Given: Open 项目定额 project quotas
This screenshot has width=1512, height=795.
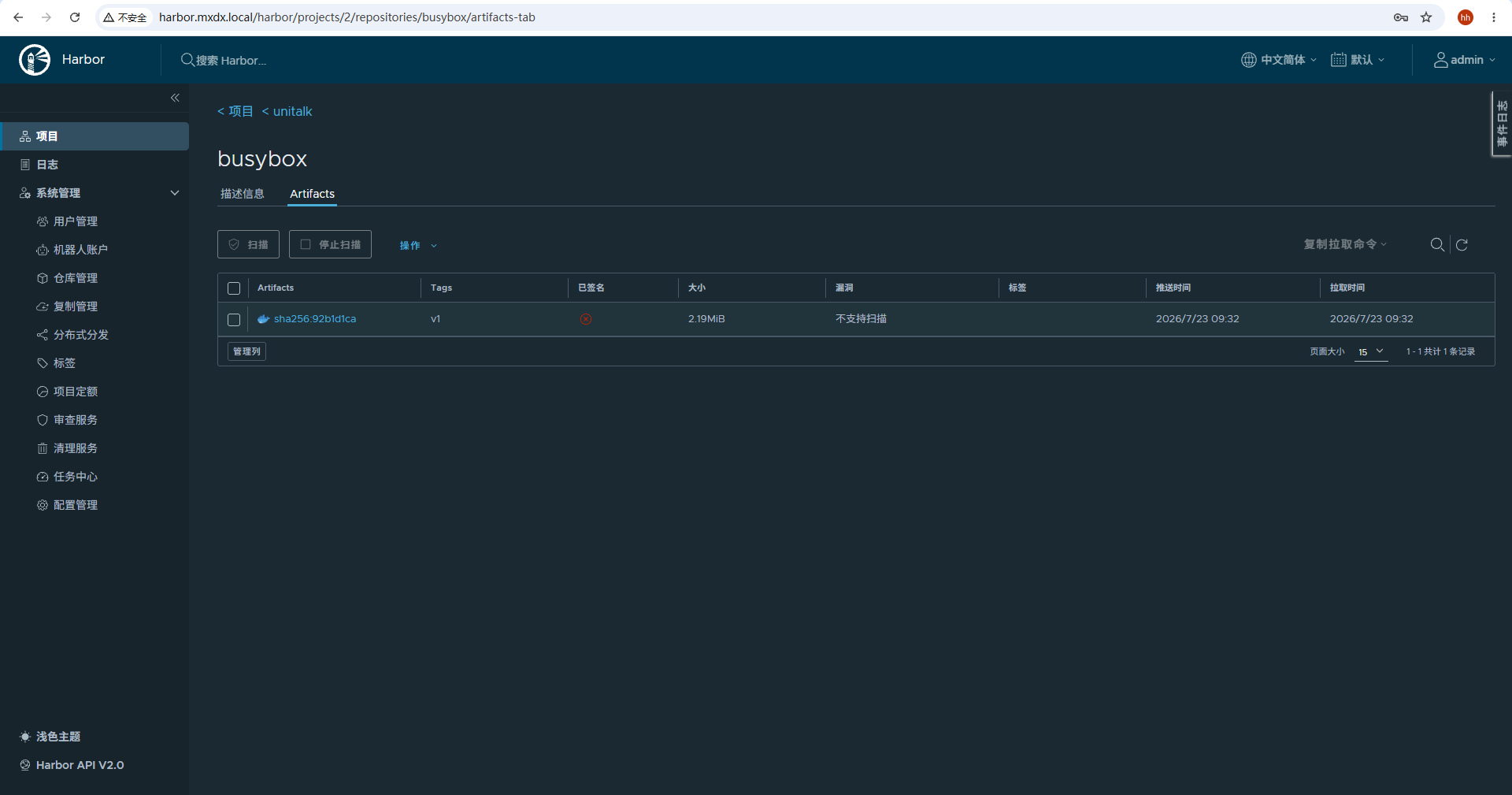Looking at the screenshot, I should pos(76,392).
